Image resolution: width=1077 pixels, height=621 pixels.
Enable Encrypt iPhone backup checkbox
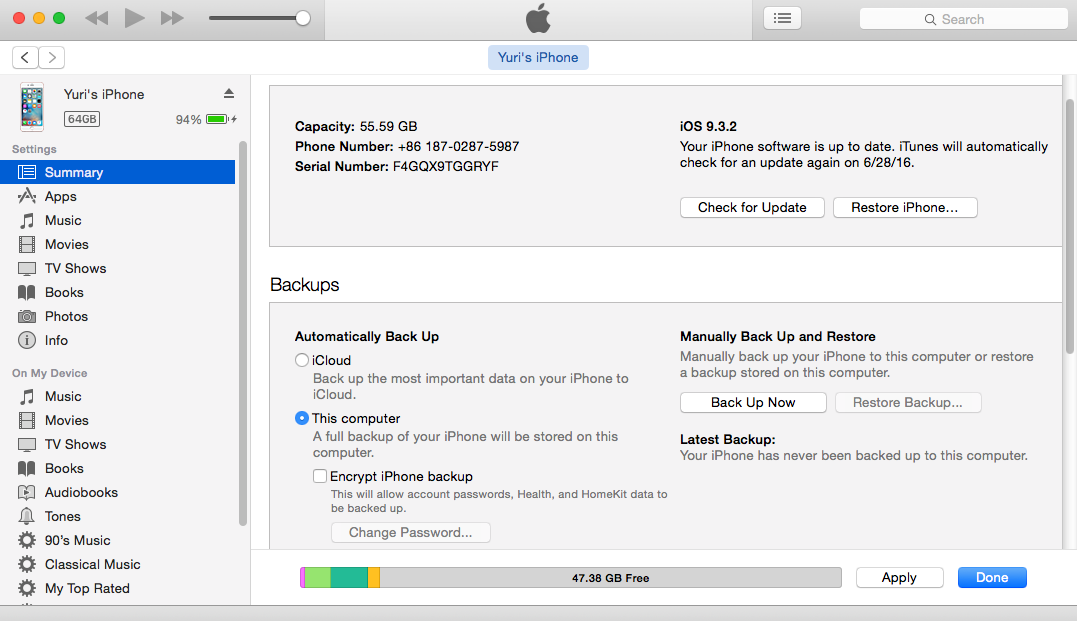pos(319,476)
